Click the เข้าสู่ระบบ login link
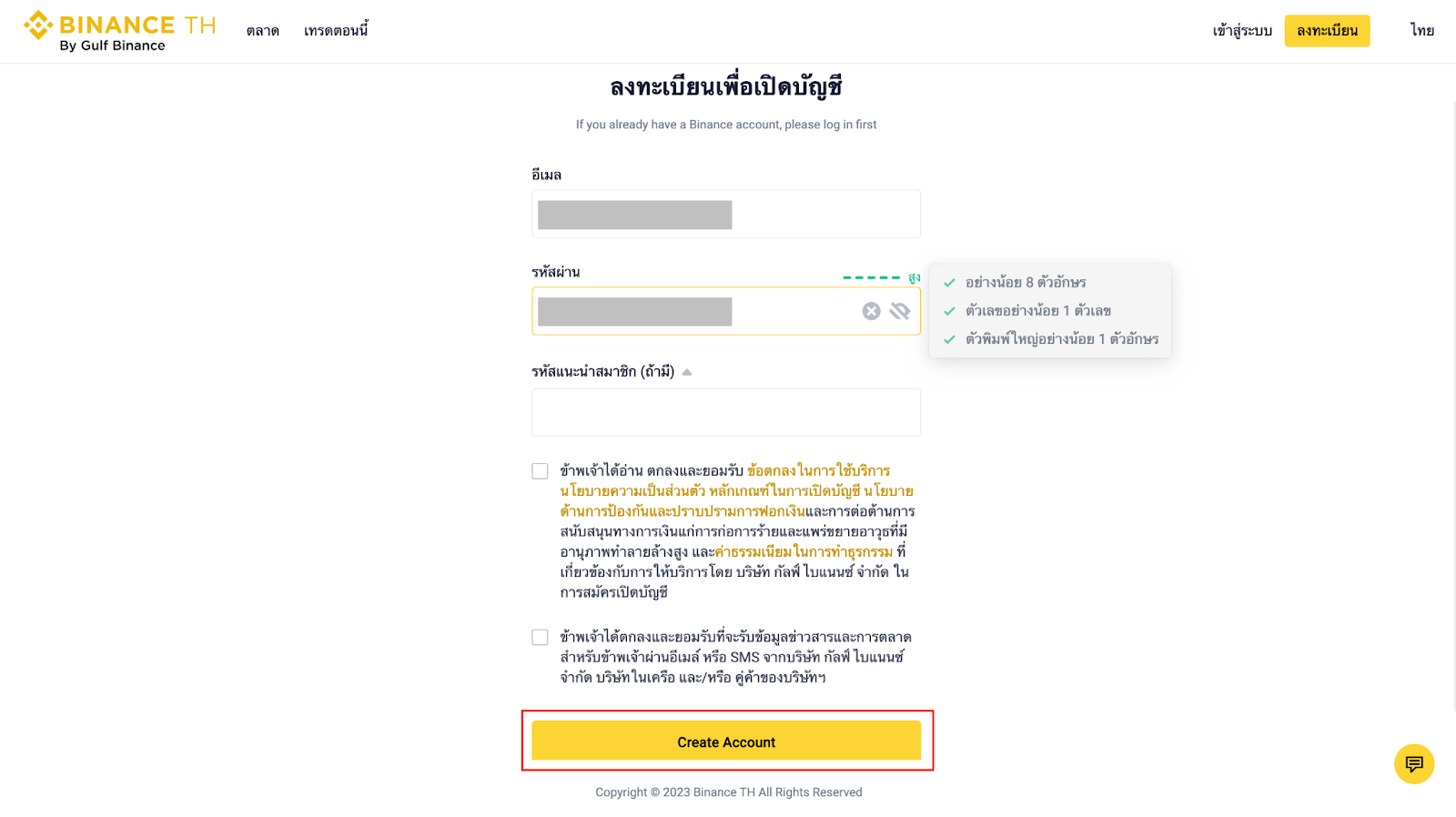 (1241, 31)
